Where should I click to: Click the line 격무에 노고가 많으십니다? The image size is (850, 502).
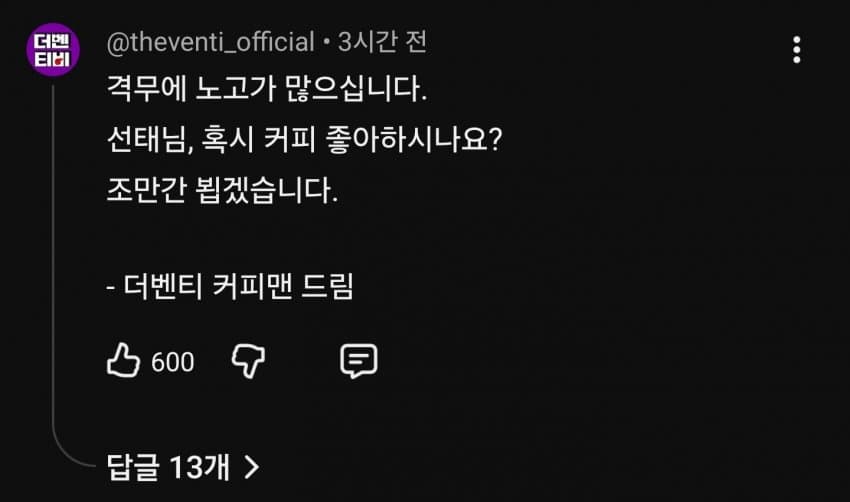click(266, 89)
